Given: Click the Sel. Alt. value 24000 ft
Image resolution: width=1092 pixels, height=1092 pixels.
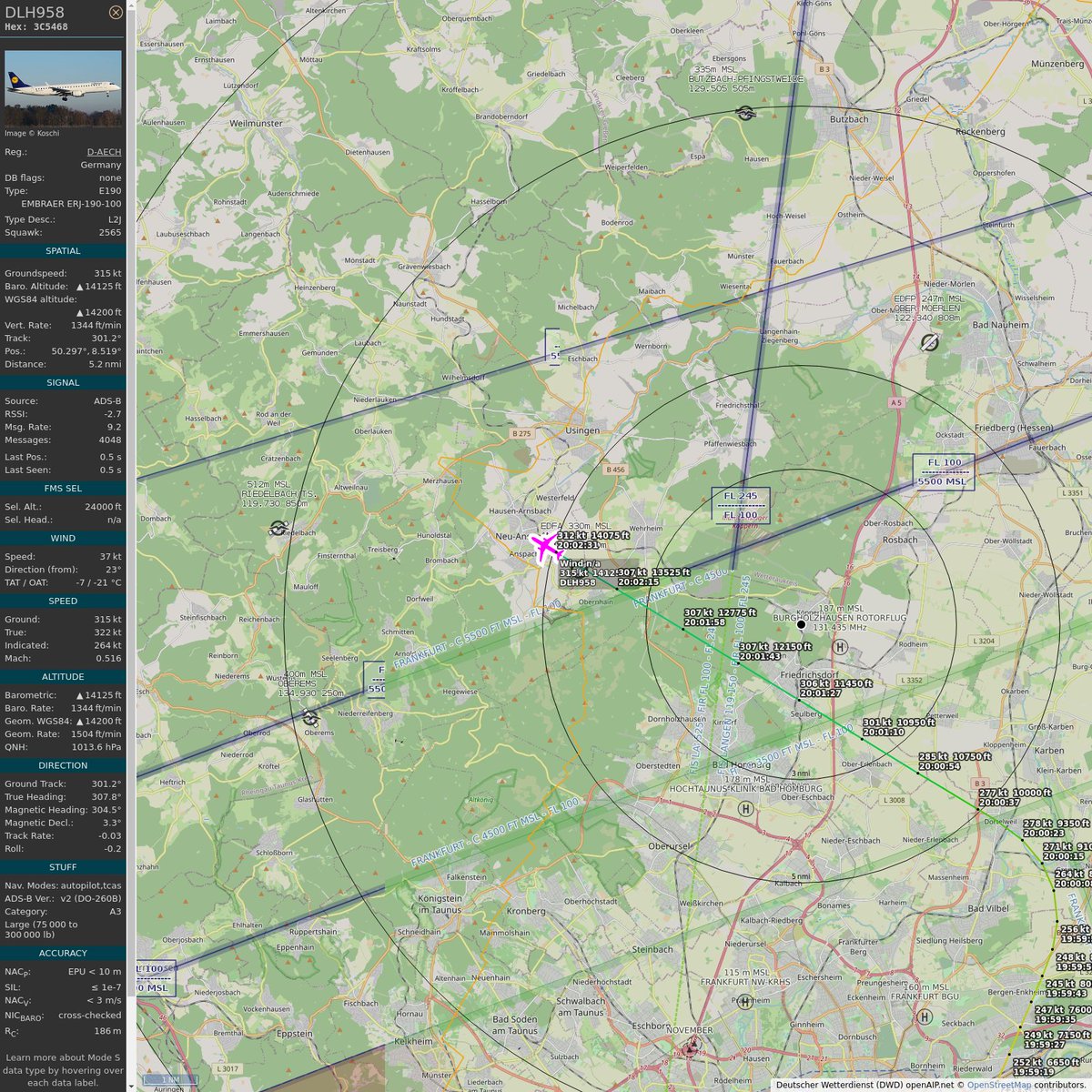Looking at the screenshot, I should pos(101,507).
